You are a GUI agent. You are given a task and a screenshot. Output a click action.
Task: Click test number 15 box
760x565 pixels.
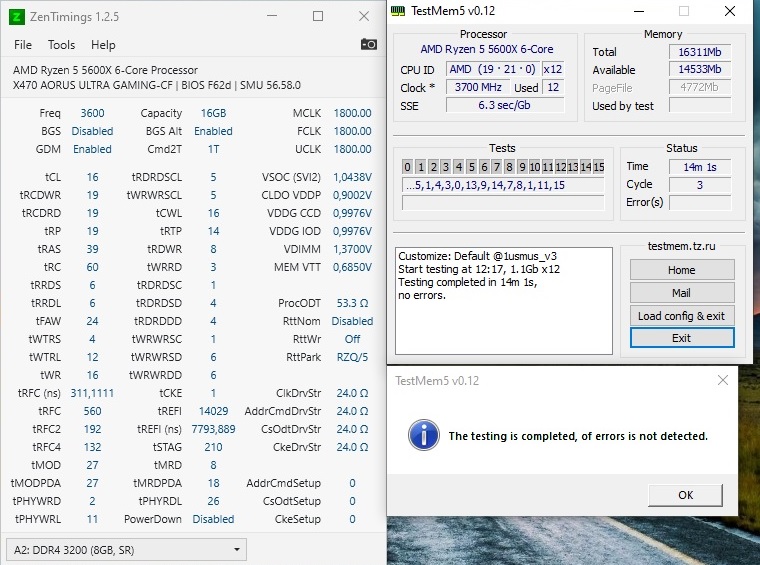click(599, 167)
